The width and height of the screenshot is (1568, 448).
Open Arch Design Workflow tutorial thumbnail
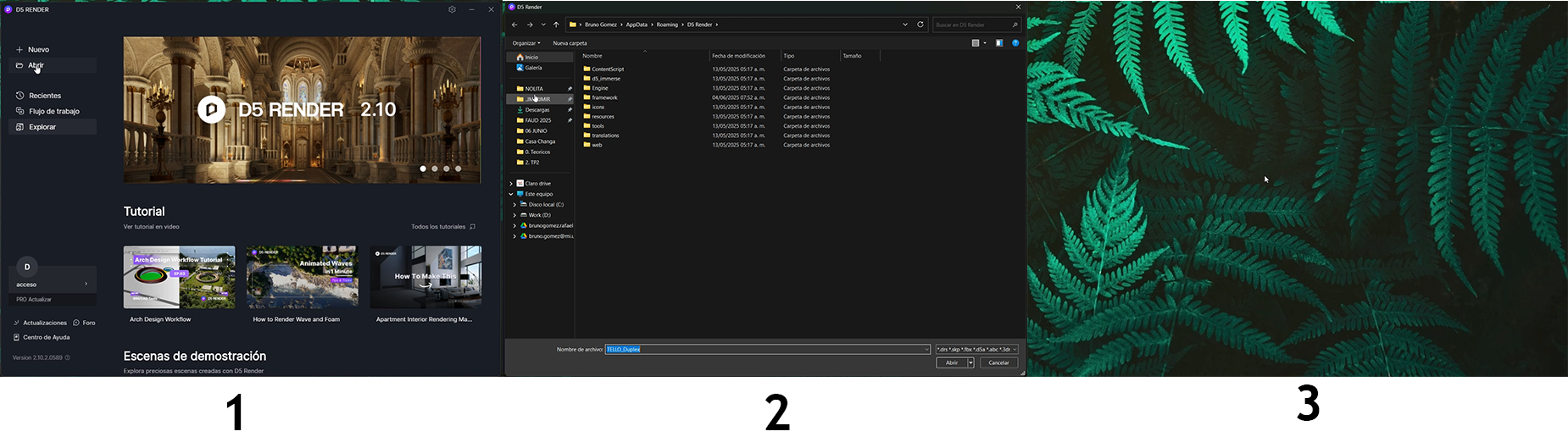coord(180,277)
